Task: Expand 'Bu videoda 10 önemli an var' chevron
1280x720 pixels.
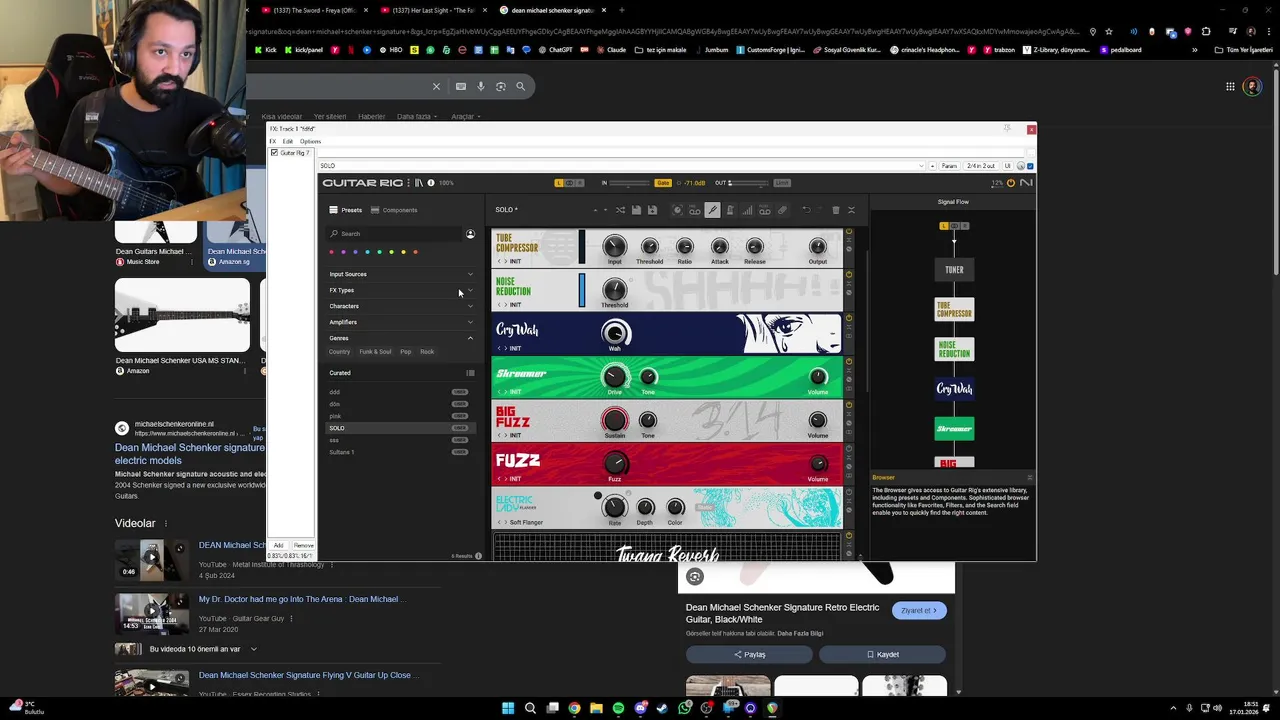Action: pyautogui.click(x=254, y=649)
